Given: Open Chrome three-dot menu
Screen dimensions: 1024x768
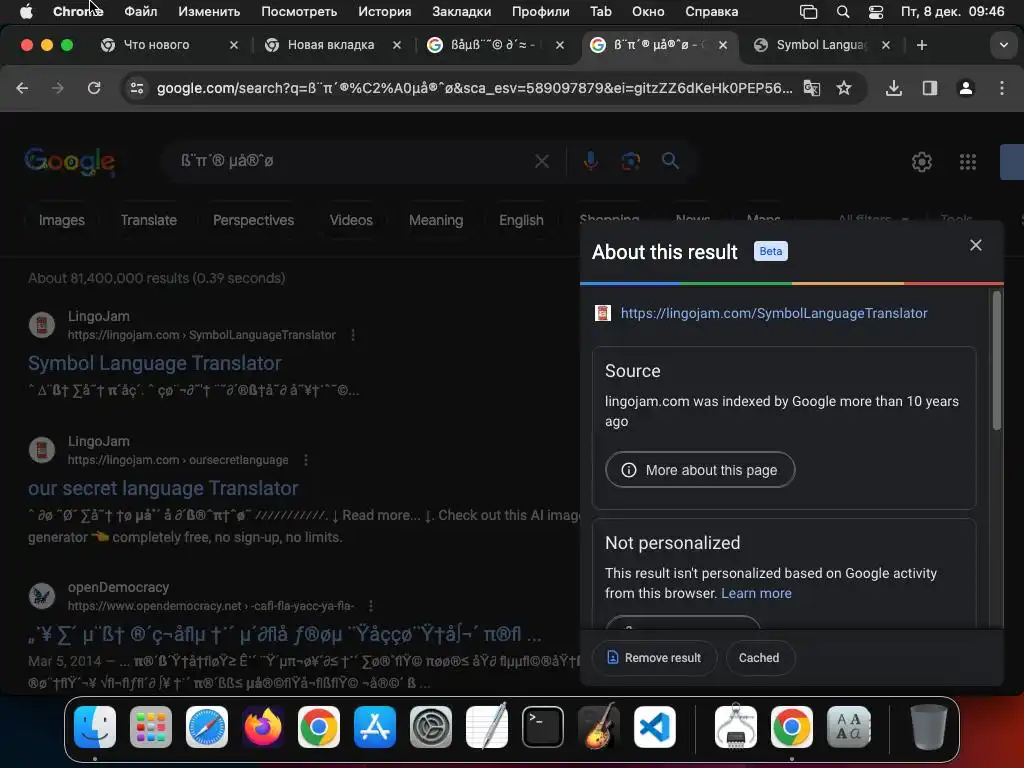Looking at the screenshot, I should 1002,88.
